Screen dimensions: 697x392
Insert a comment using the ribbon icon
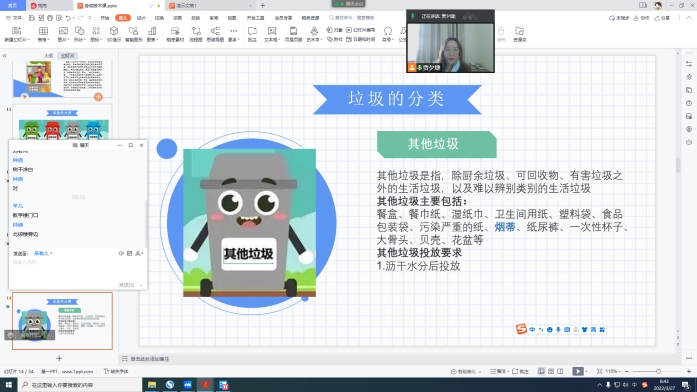pyautogui.click(x=252, y=33)
